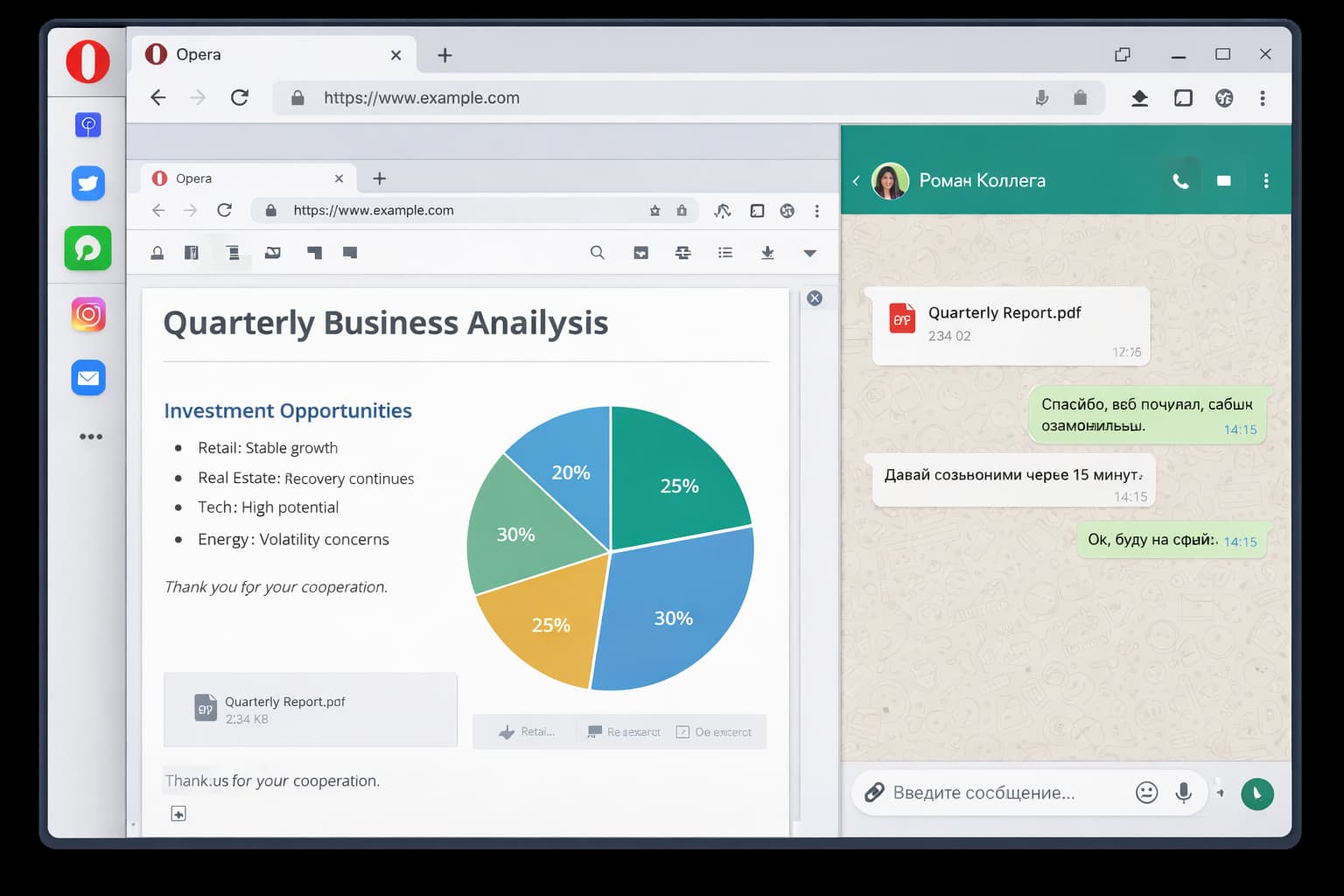
Task: Record voice message with the microphone icon
Action: pyautogui.click(x=1183, y=793)
